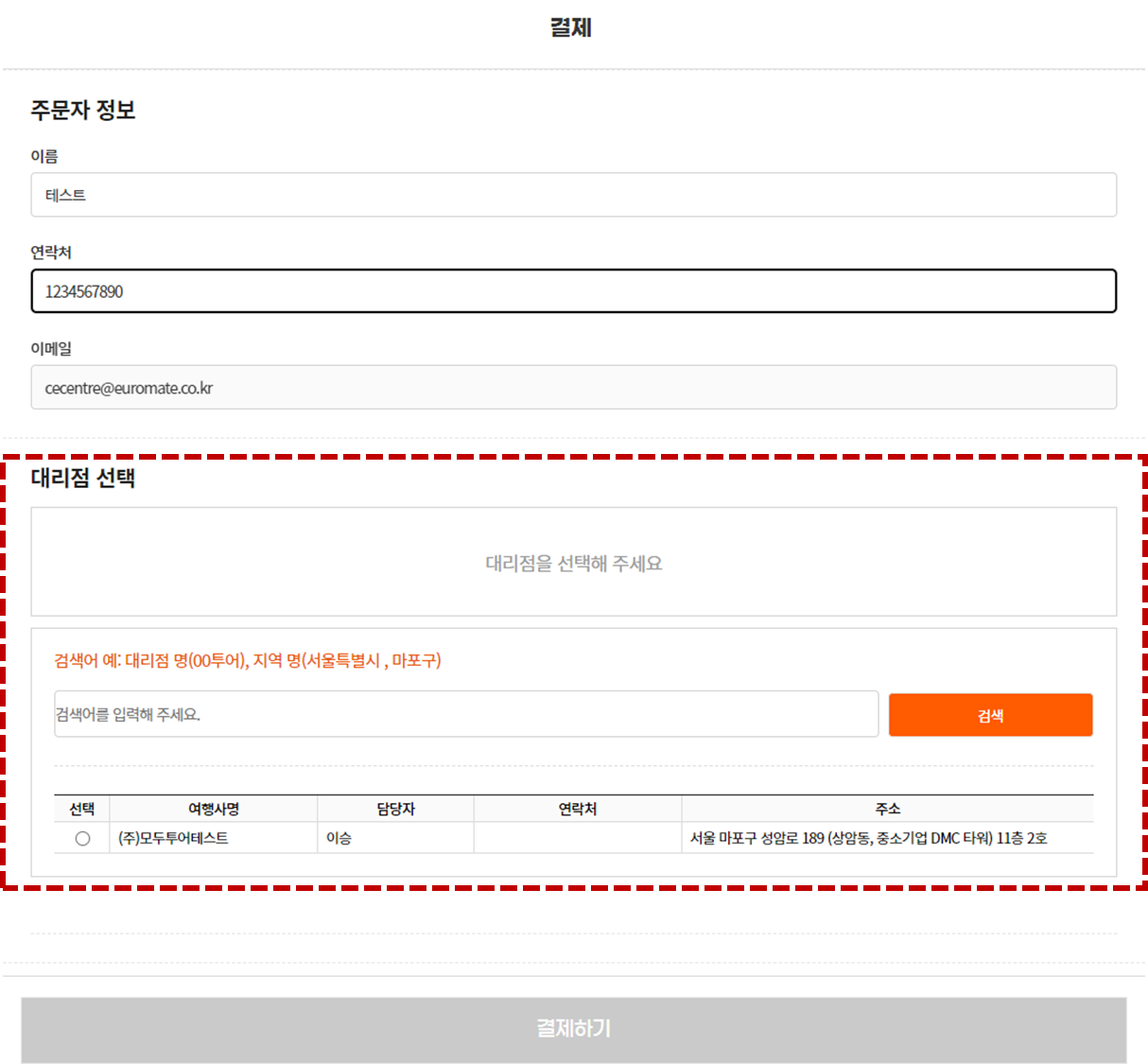Click the 이메일 field label
The height and width of the screenshot is (1064, 1148).
(51, 348)
